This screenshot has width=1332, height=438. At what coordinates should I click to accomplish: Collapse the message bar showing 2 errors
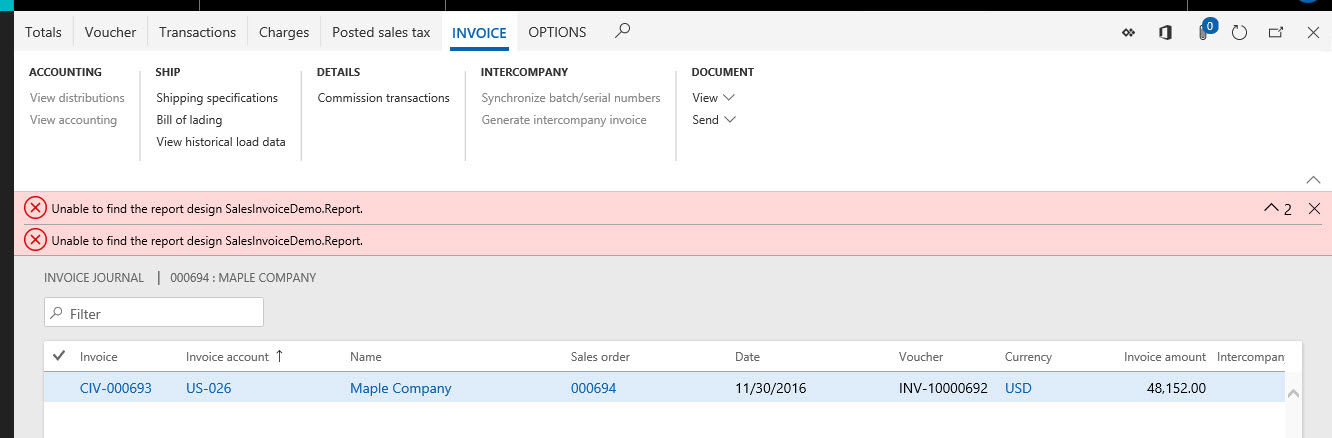click(x=1277, y=209)
